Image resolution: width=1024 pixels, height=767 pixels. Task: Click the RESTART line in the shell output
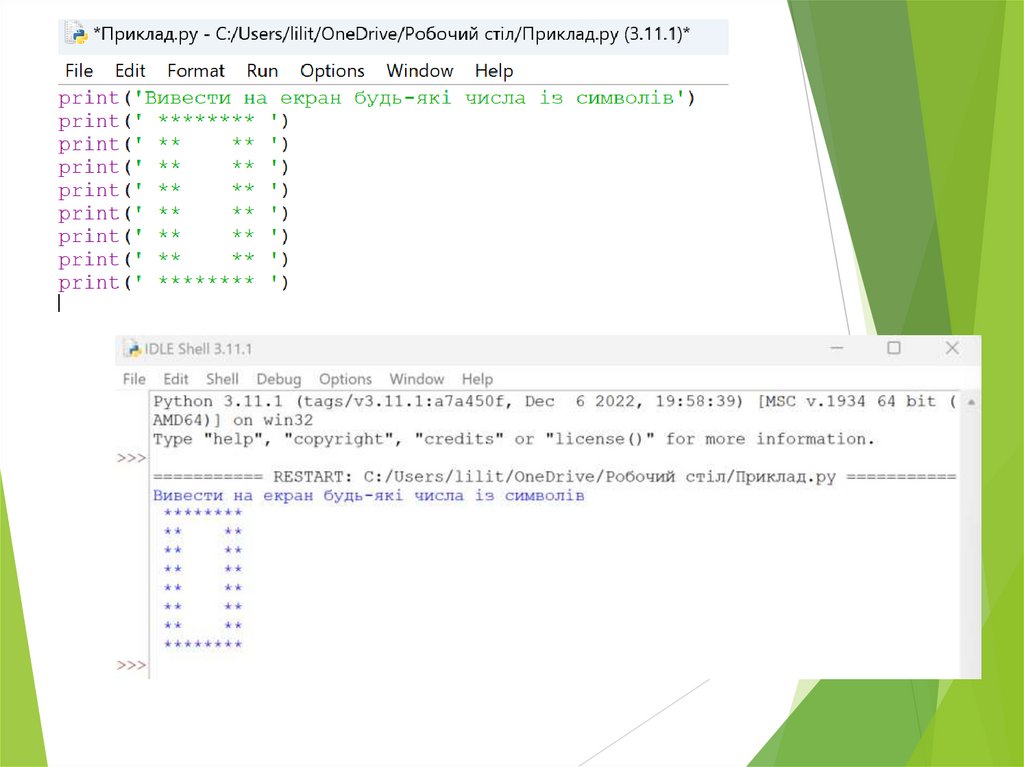tap(554, 476)
